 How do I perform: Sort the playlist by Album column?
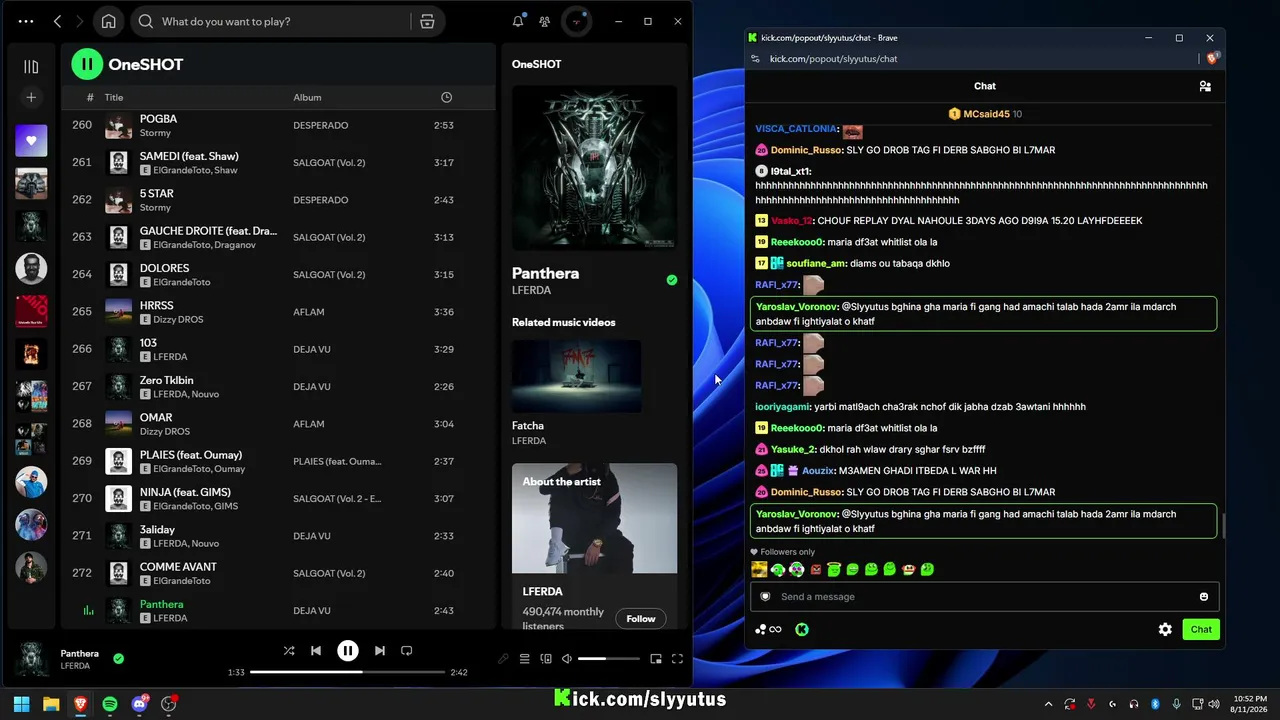click(x=307, y=97)
